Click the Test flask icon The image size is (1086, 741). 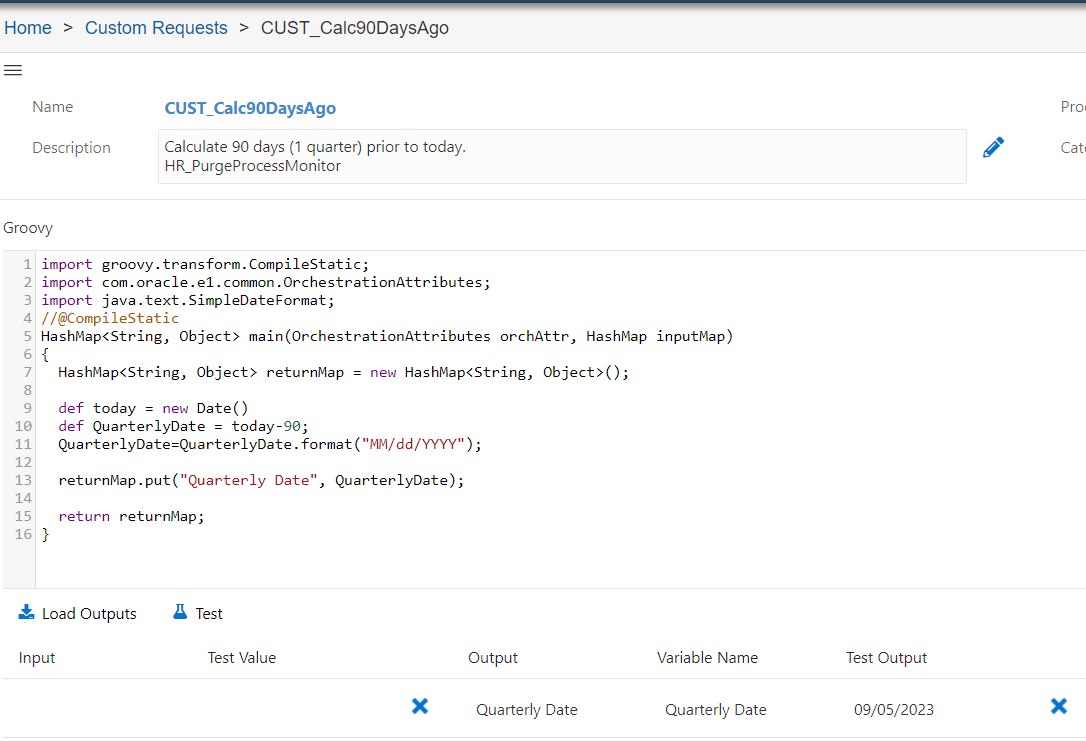tap(180, 612)
